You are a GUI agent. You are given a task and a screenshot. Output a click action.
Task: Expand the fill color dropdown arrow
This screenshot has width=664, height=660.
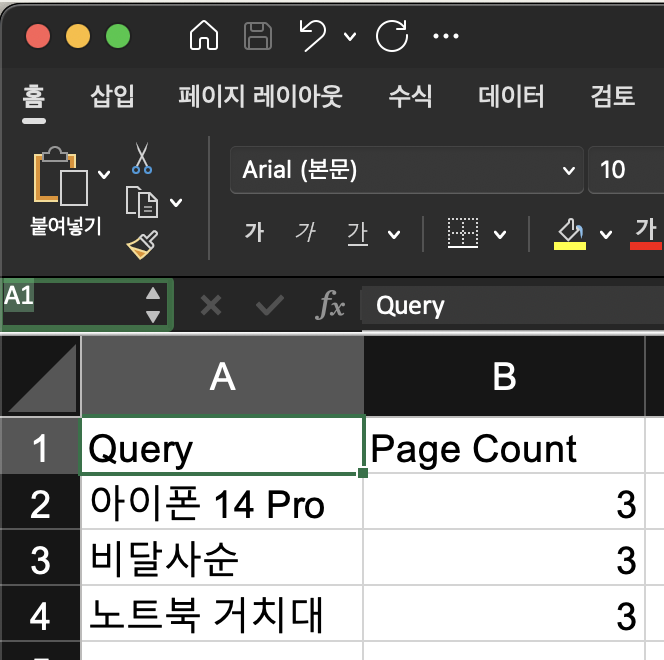point(606,235)
